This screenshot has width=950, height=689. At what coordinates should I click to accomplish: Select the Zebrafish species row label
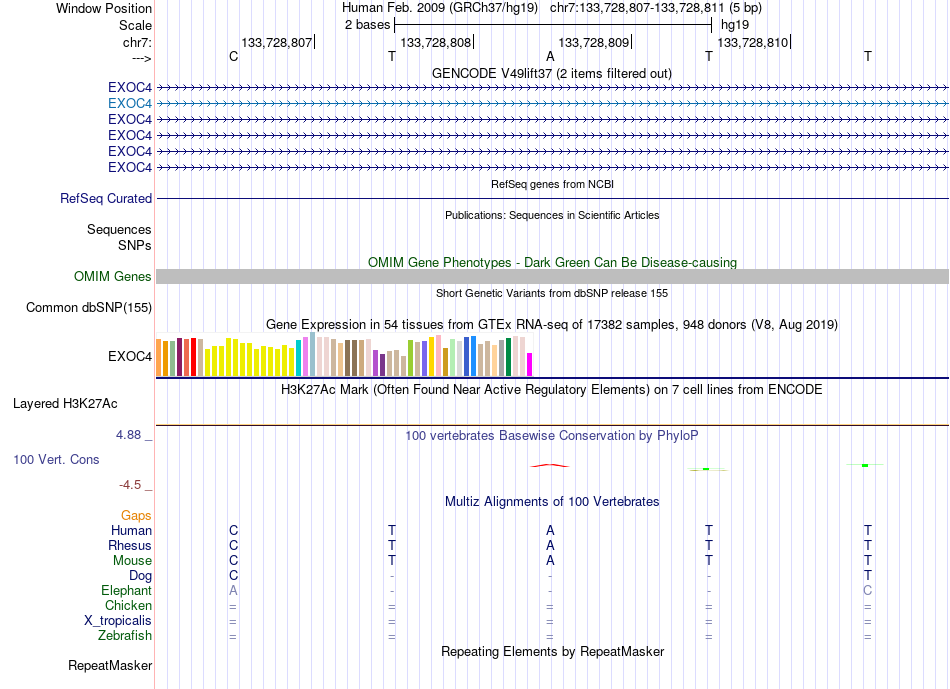125,636
